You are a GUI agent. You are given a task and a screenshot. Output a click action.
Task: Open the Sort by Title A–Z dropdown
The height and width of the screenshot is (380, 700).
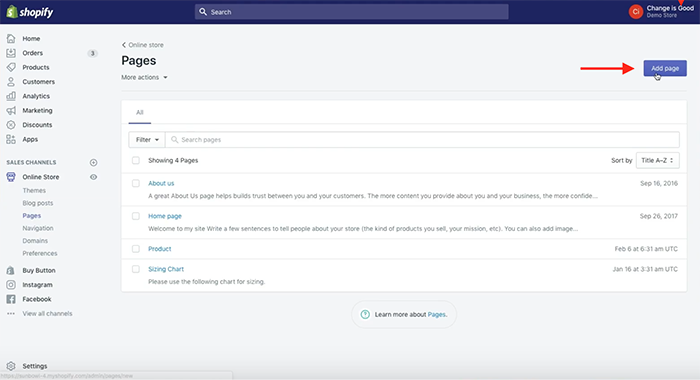click(658, 160)
